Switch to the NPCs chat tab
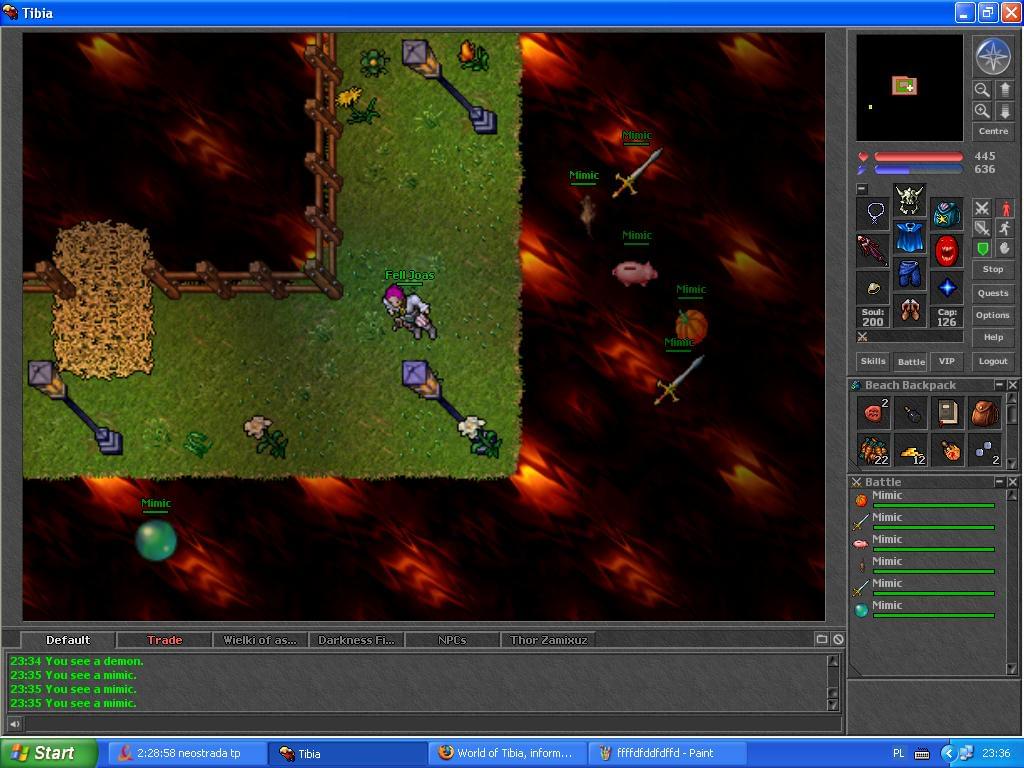The width and height of the screenshot is (1024, 768). (x=452, y=640)
